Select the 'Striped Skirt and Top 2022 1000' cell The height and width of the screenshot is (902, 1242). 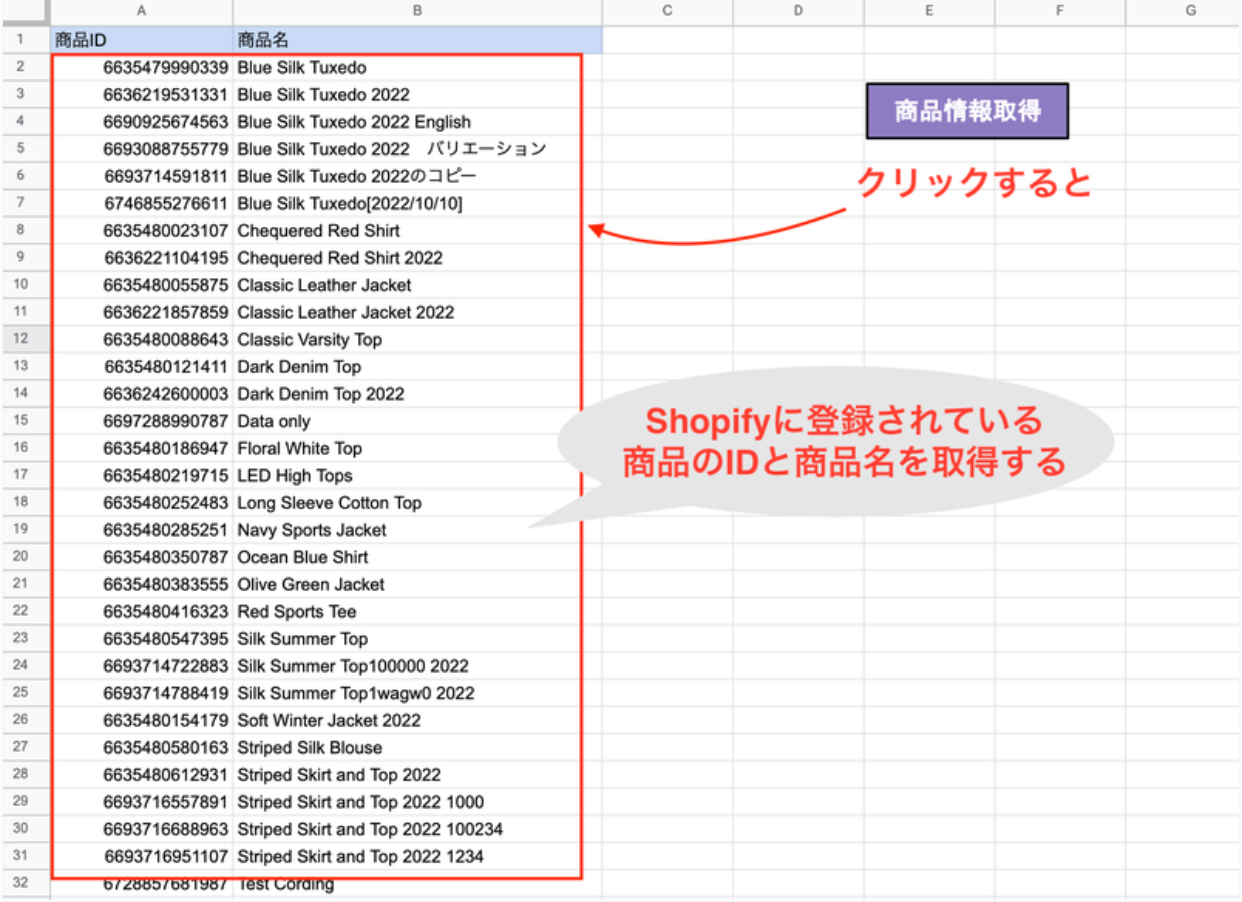[x=417, y=802]
